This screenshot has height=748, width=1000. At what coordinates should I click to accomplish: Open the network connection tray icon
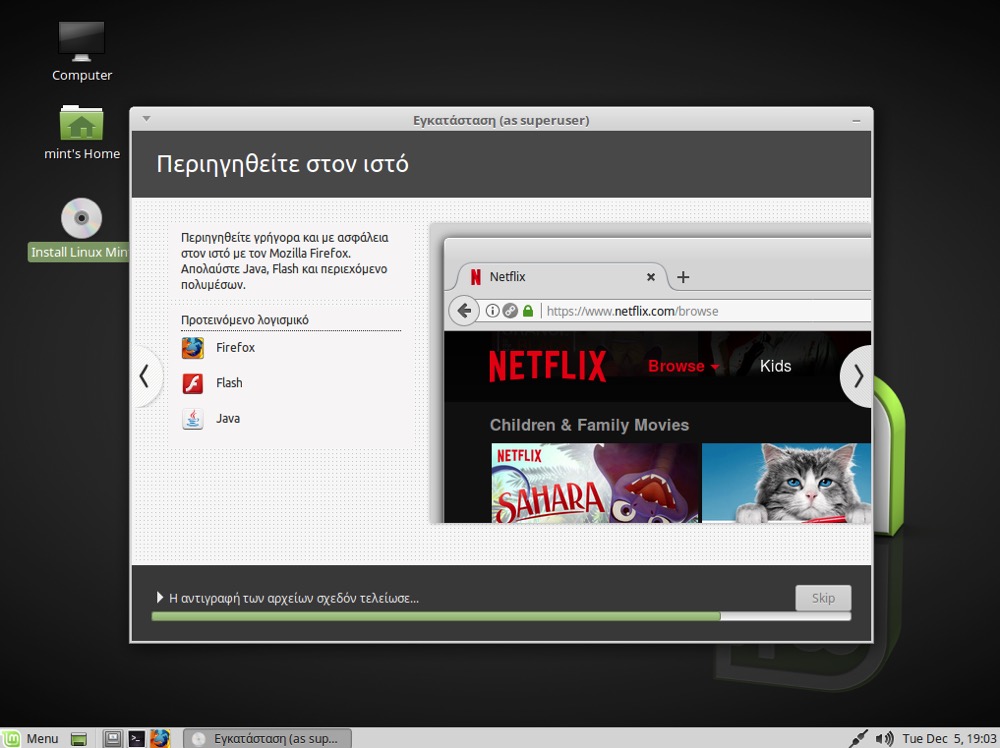(858, 738)
